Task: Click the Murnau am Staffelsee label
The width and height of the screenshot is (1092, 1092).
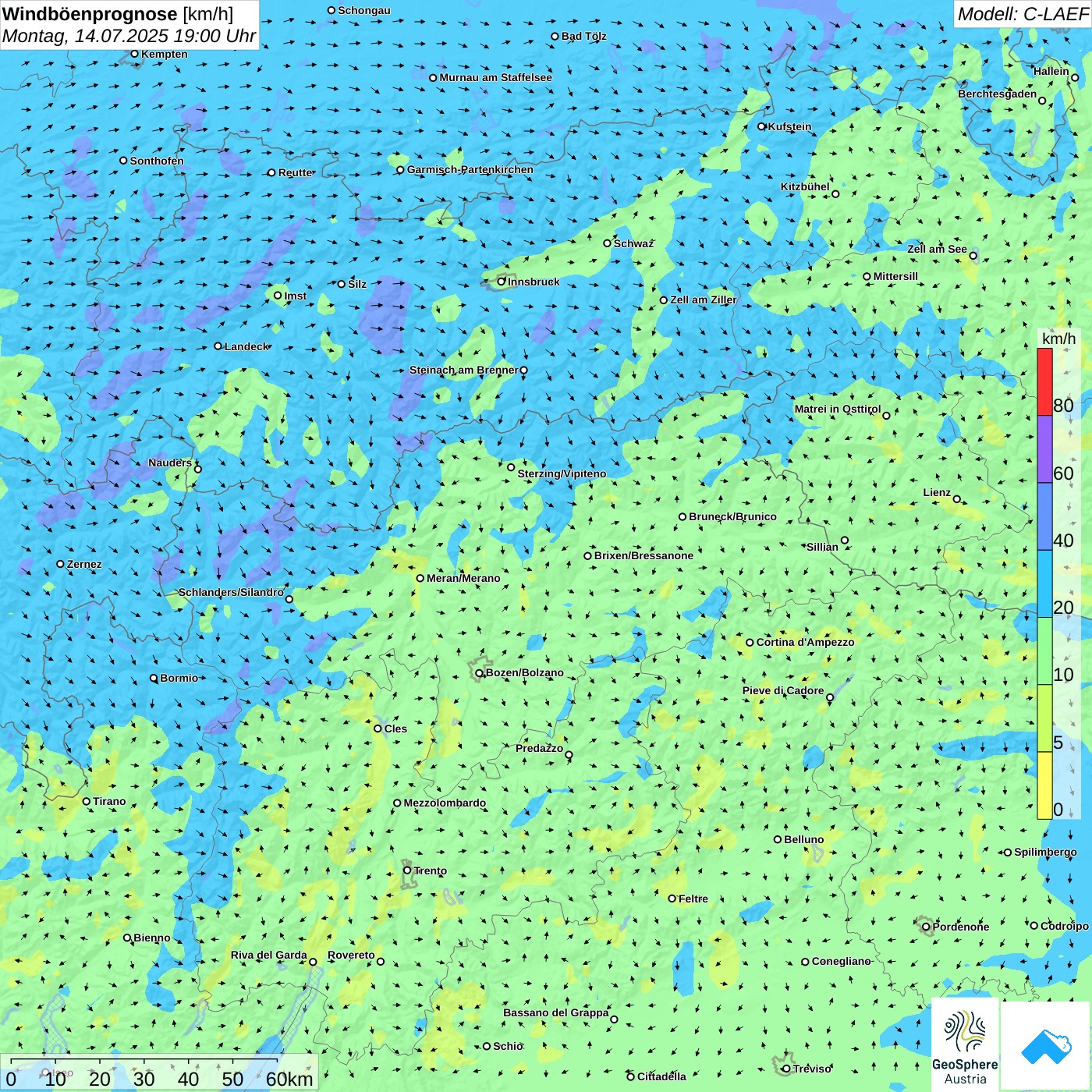Action: click(495, 77)
